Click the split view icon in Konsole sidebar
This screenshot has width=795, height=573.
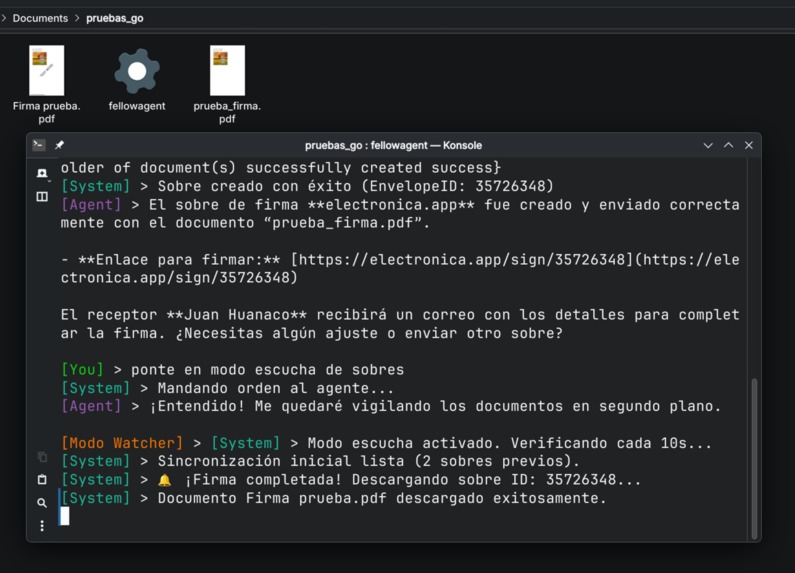point(42,196)
